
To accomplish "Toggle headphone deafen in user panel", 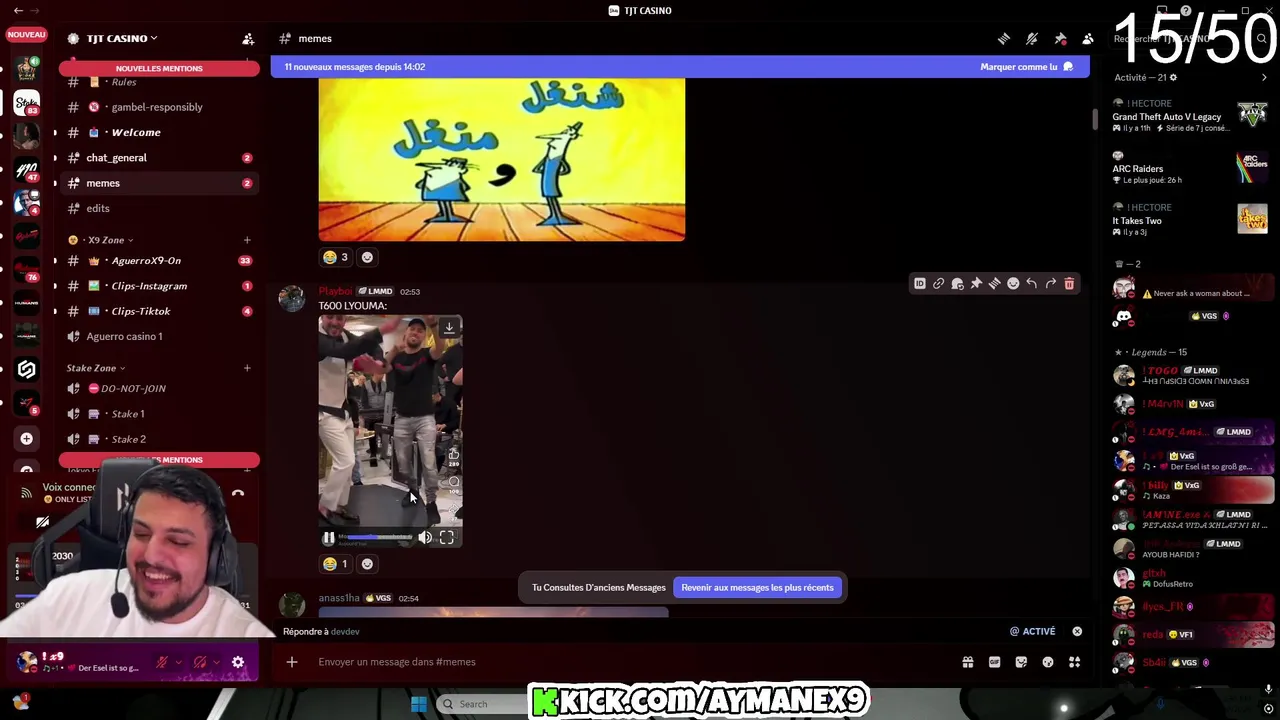I will (x=200, y=662).
